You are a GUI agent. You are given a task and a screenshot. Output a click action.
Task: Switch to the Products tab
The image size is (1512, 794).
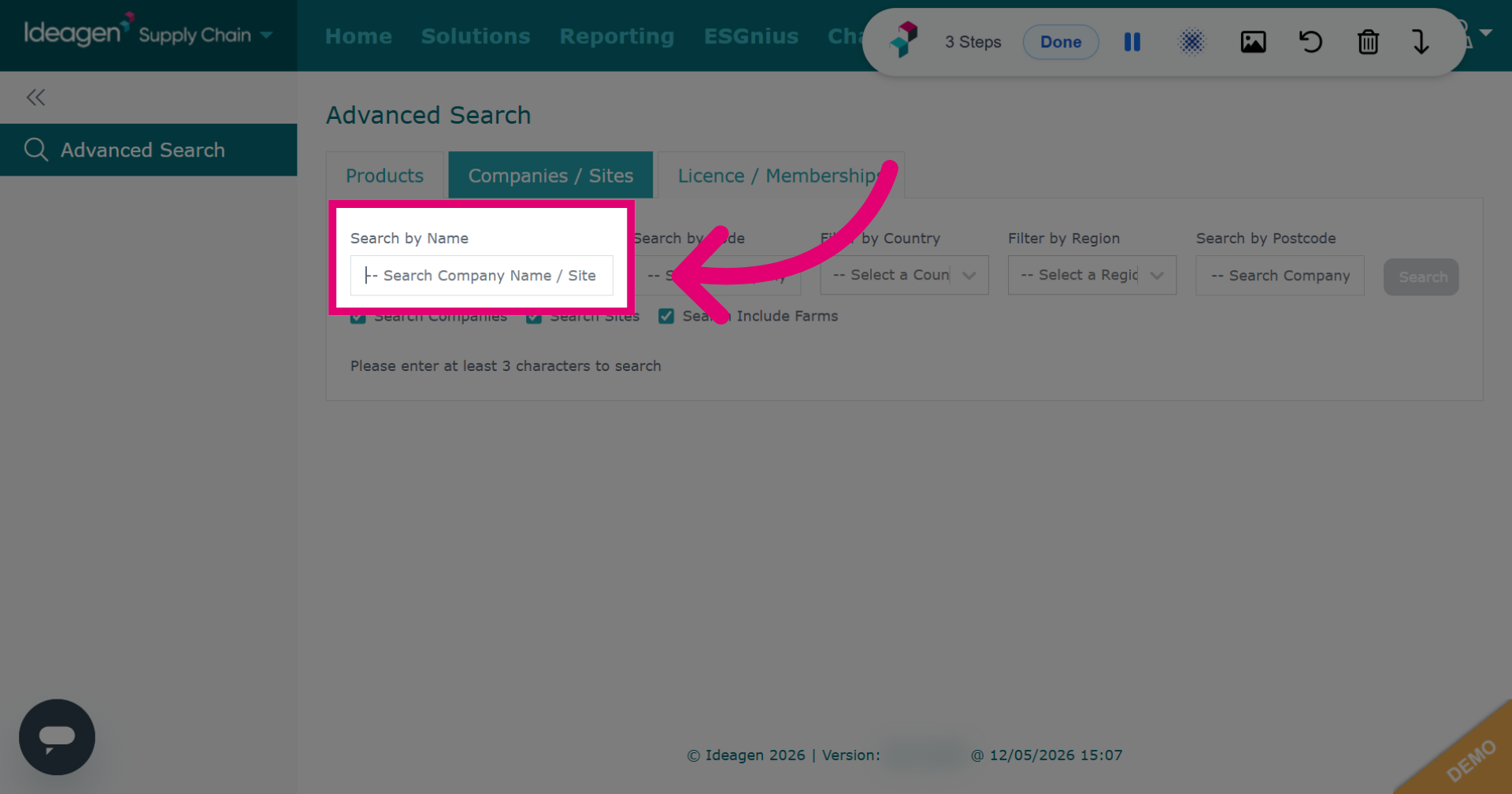pyautogui.click(x=385, y=175)
